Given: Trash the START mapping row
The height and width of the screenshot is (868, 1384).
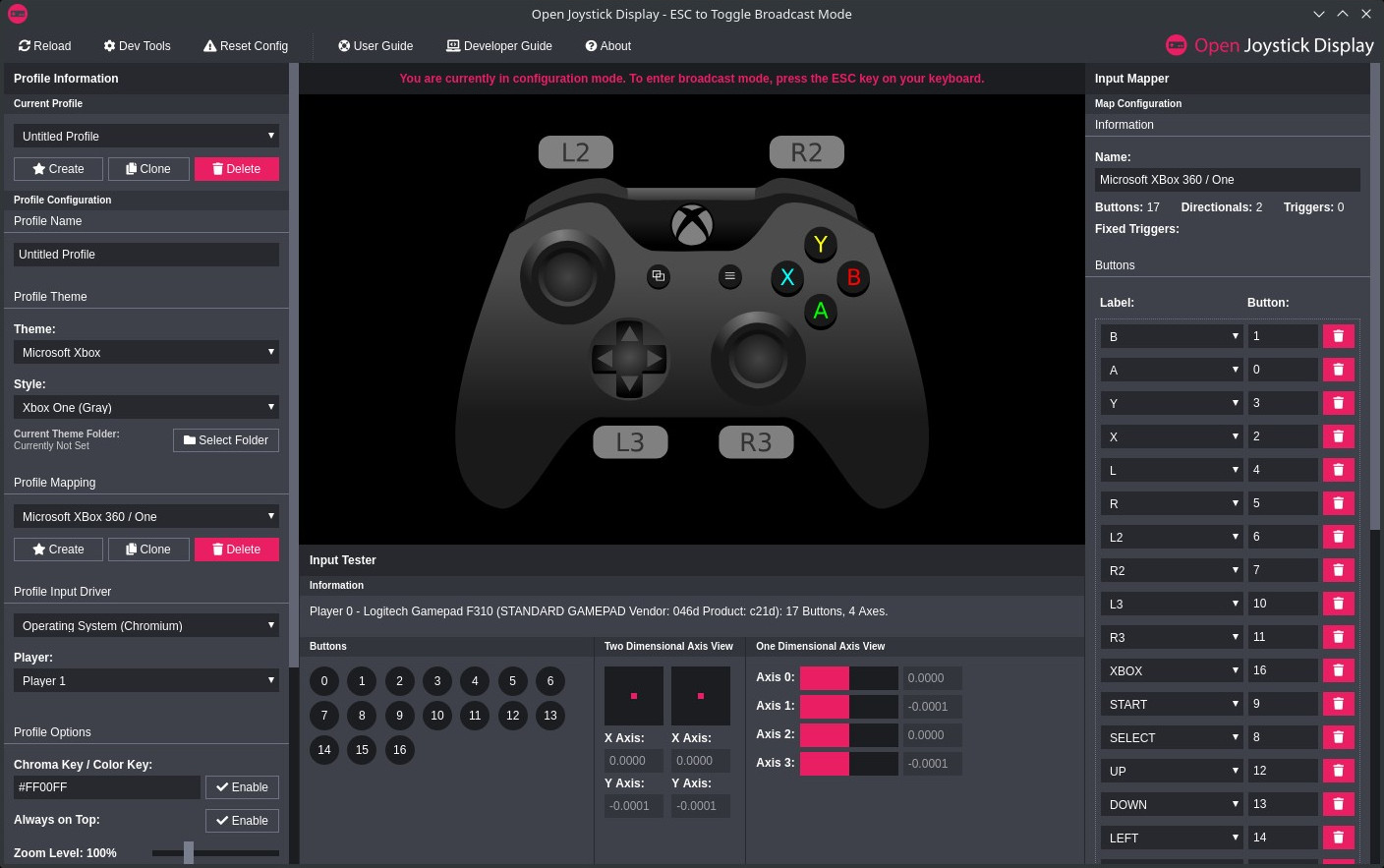Looking at the screenshot, I should point(1338,704).
